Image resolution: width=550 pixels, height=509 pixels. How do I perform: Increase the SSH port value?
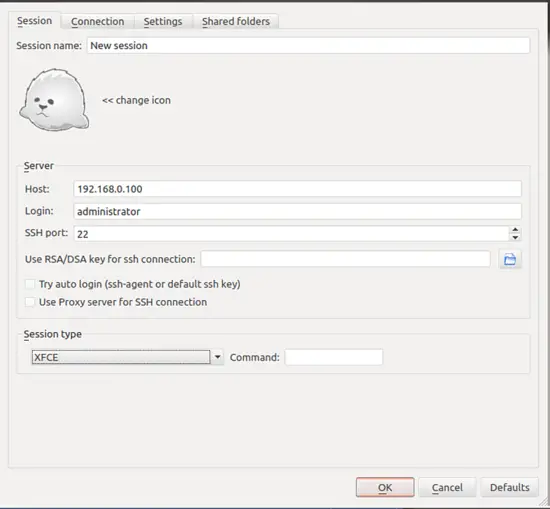[515, 230]
